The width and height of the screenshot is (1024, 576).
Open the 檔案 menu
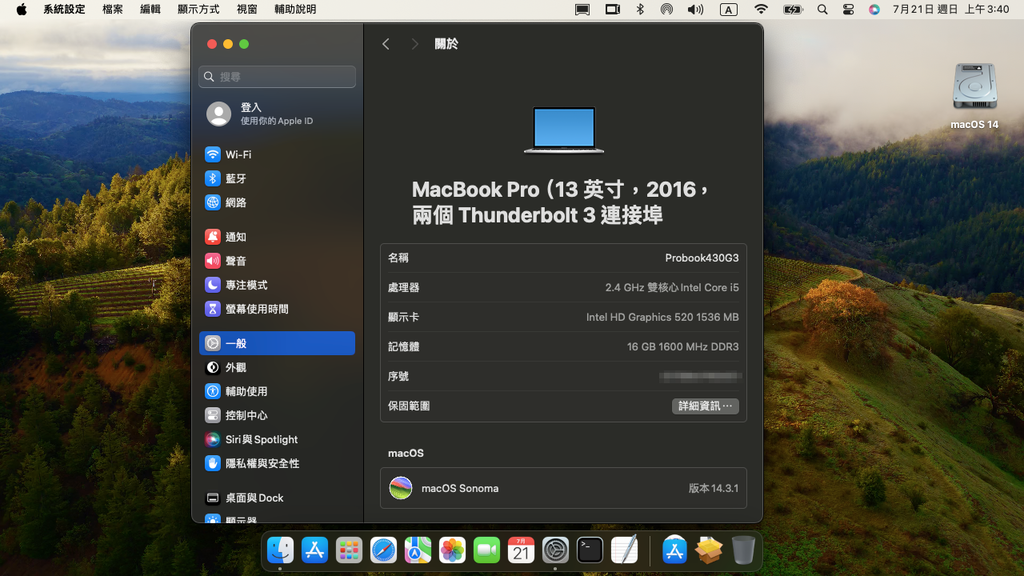112,9
